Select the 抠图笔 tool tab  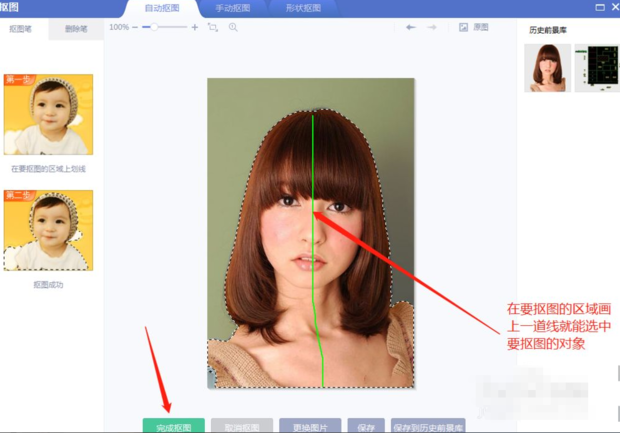pos(21,29)
